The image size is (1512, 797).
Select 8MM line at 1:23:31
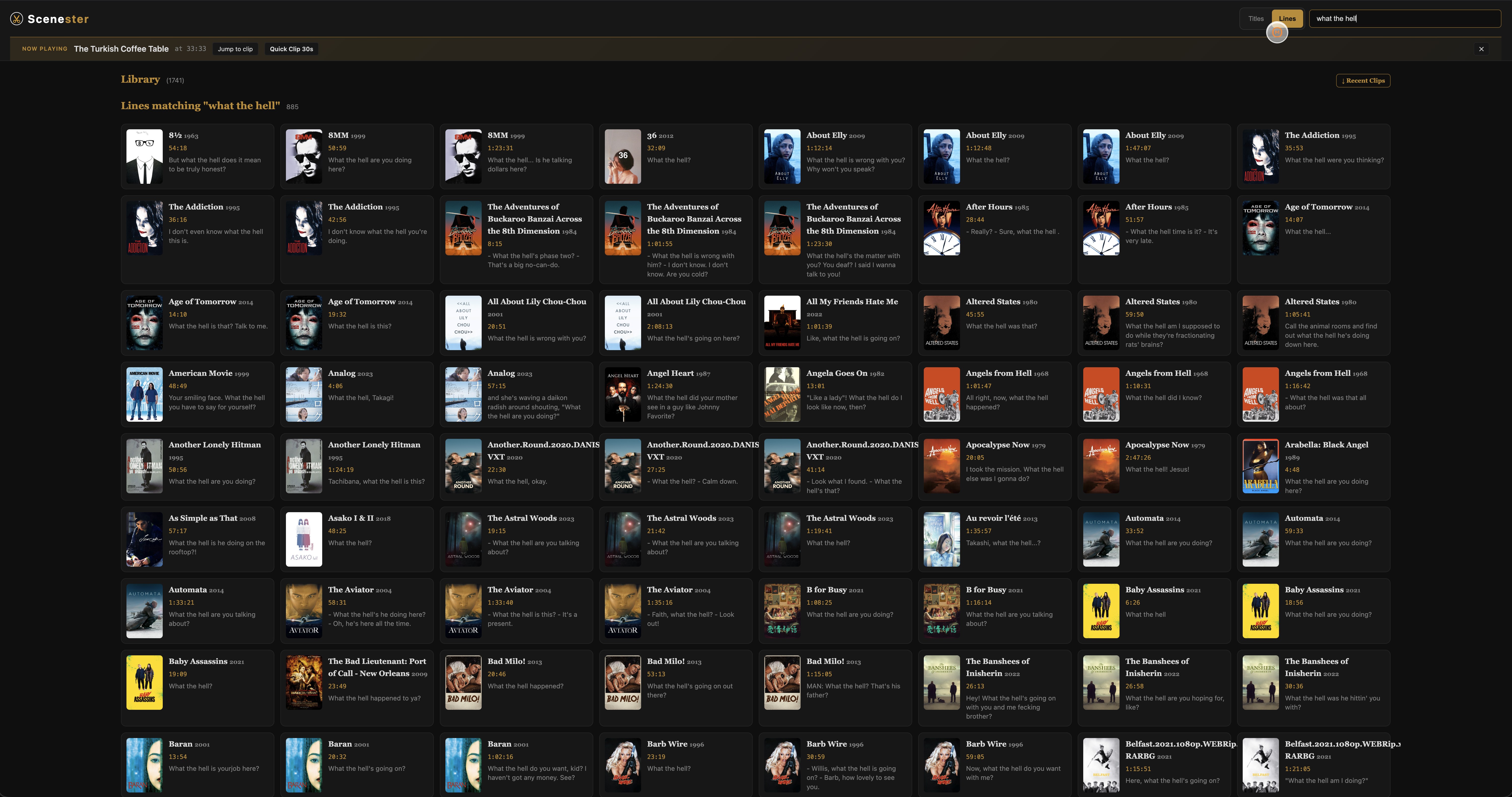click(516, 156)
